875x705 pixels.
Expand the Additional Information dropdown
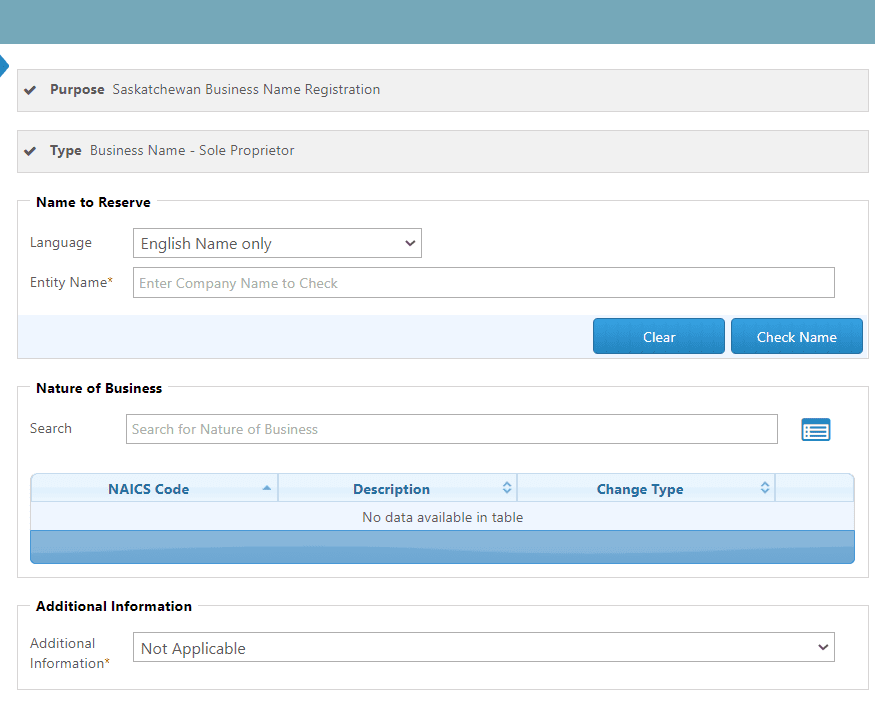484,648
